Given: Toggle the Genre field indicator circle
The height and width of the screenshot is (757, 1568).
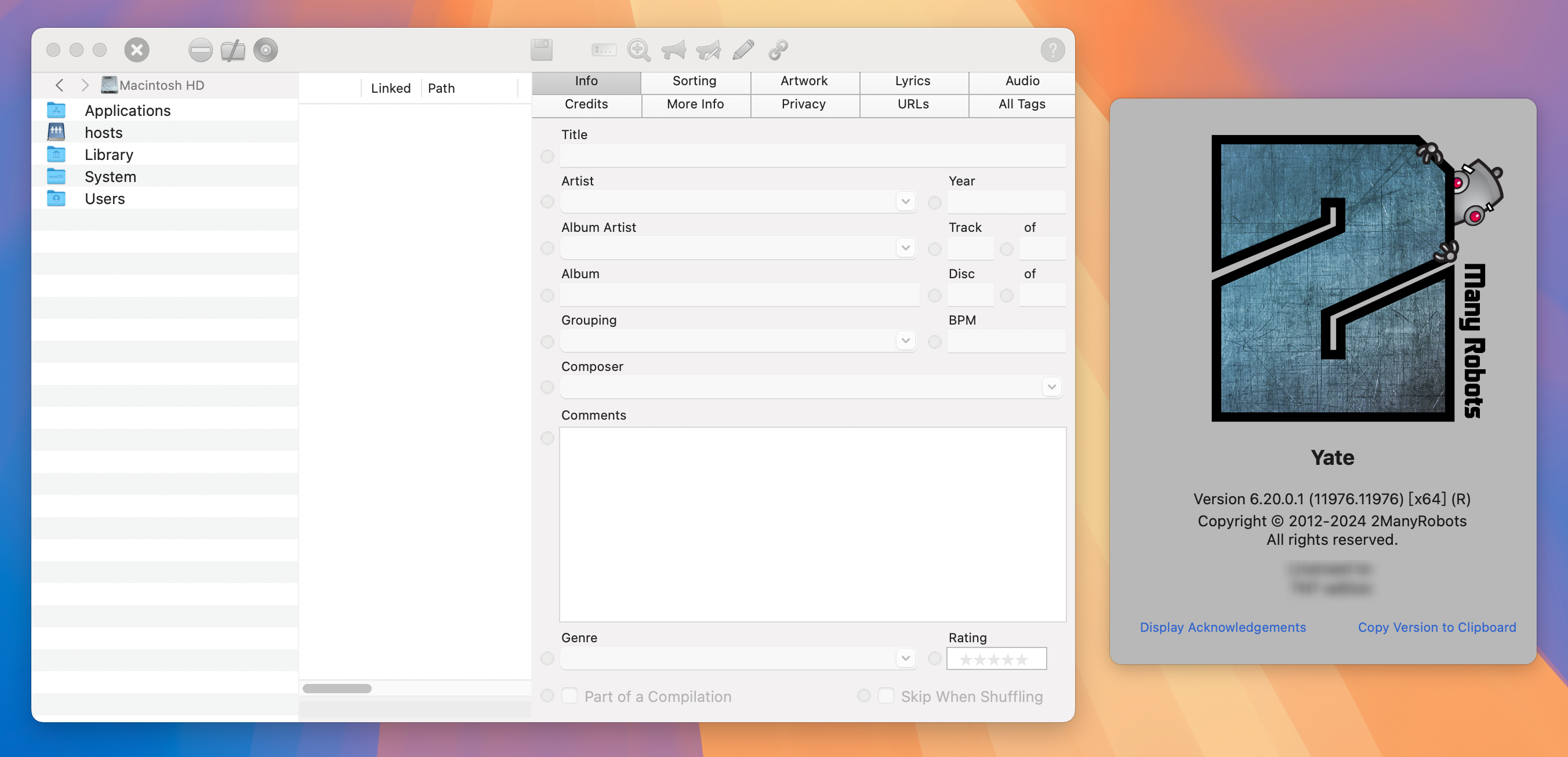Looking at the screenshot, I should point(547,658).
